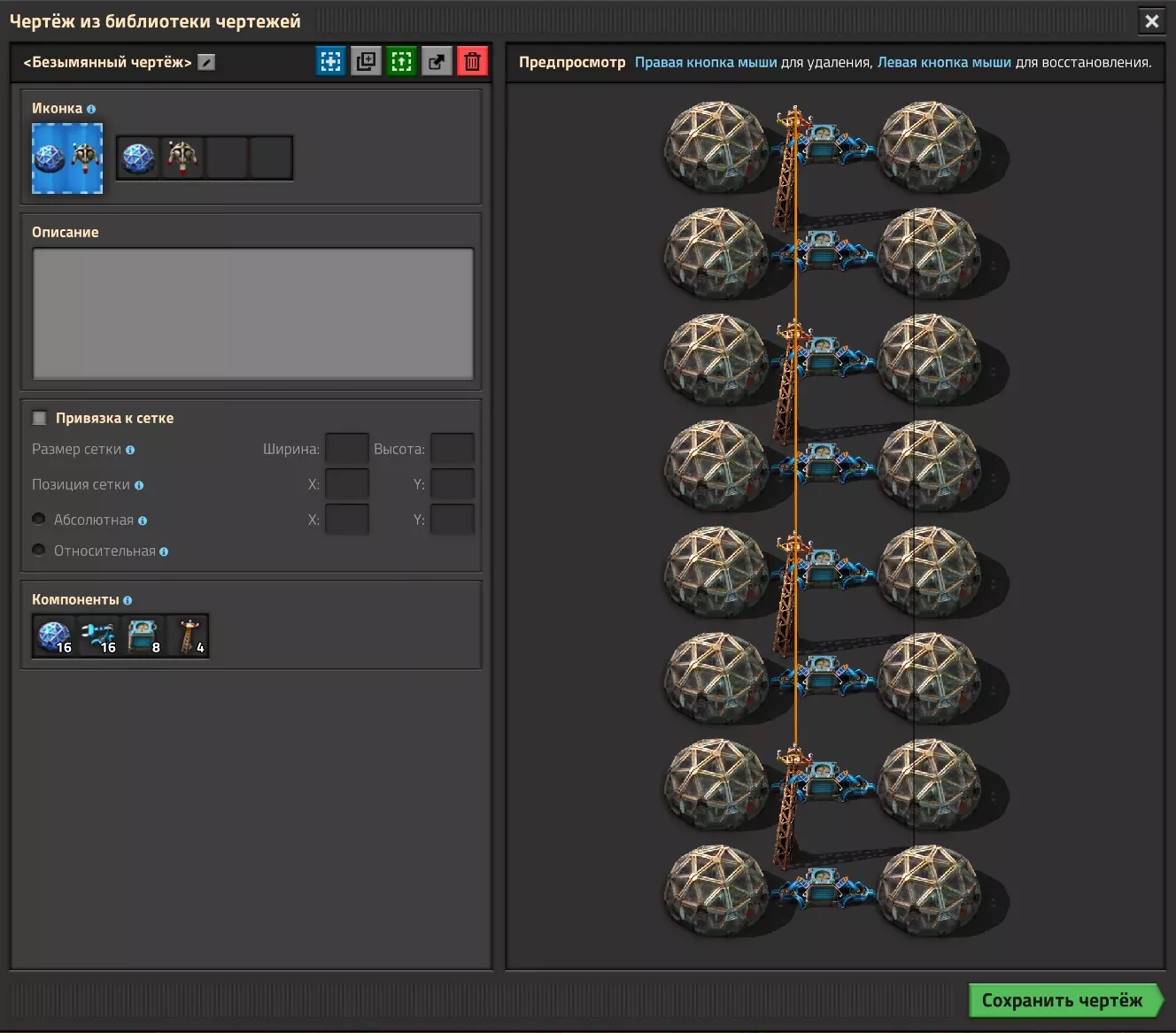This screenshot has width=1176, height=1033.
Task: Open the info icon beside Абсолютная
Action: [143, 520]
